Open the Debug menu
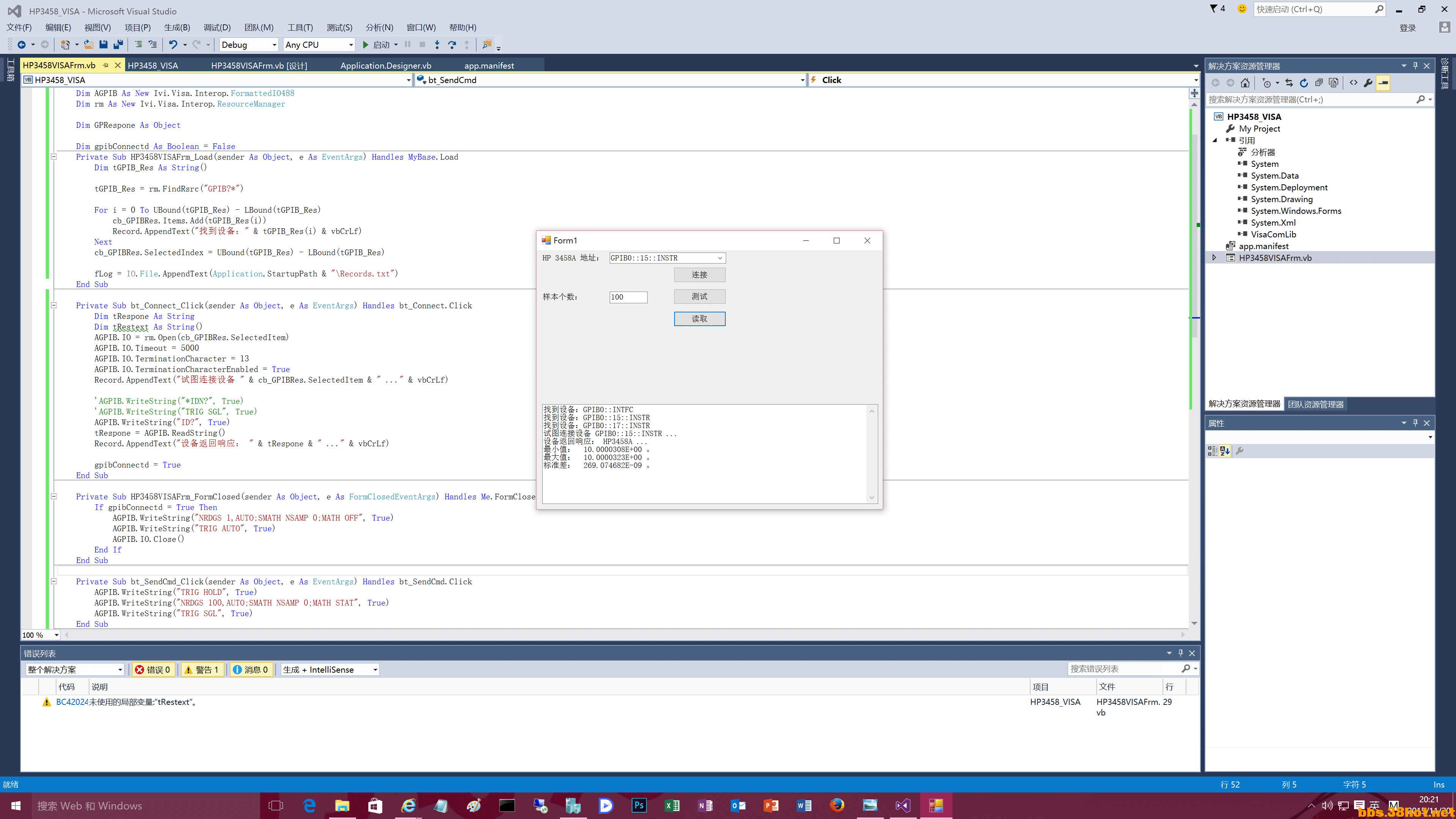Image resolution: width=1456 pixels, height=819 pixels. pyautogui.click(x=217, y=27)
